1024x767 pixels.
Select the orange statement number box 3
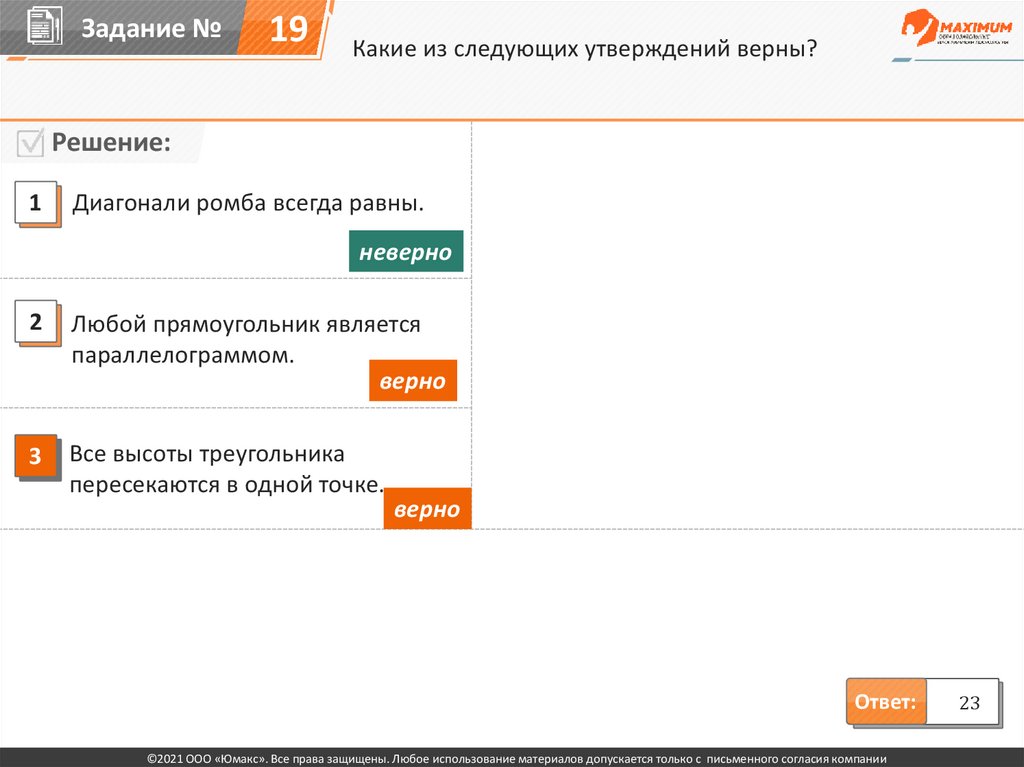37,457
